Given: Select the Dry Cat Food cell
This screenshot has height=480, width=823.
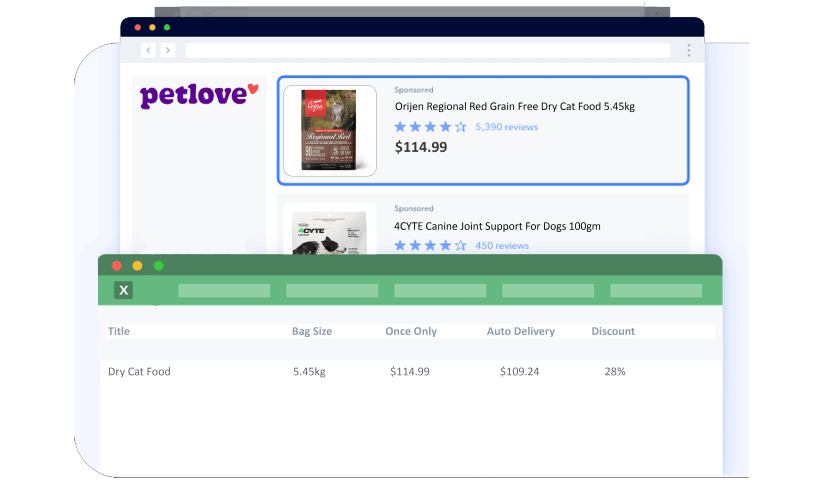Looking at the screenshot, I should [x=139, y=371].
